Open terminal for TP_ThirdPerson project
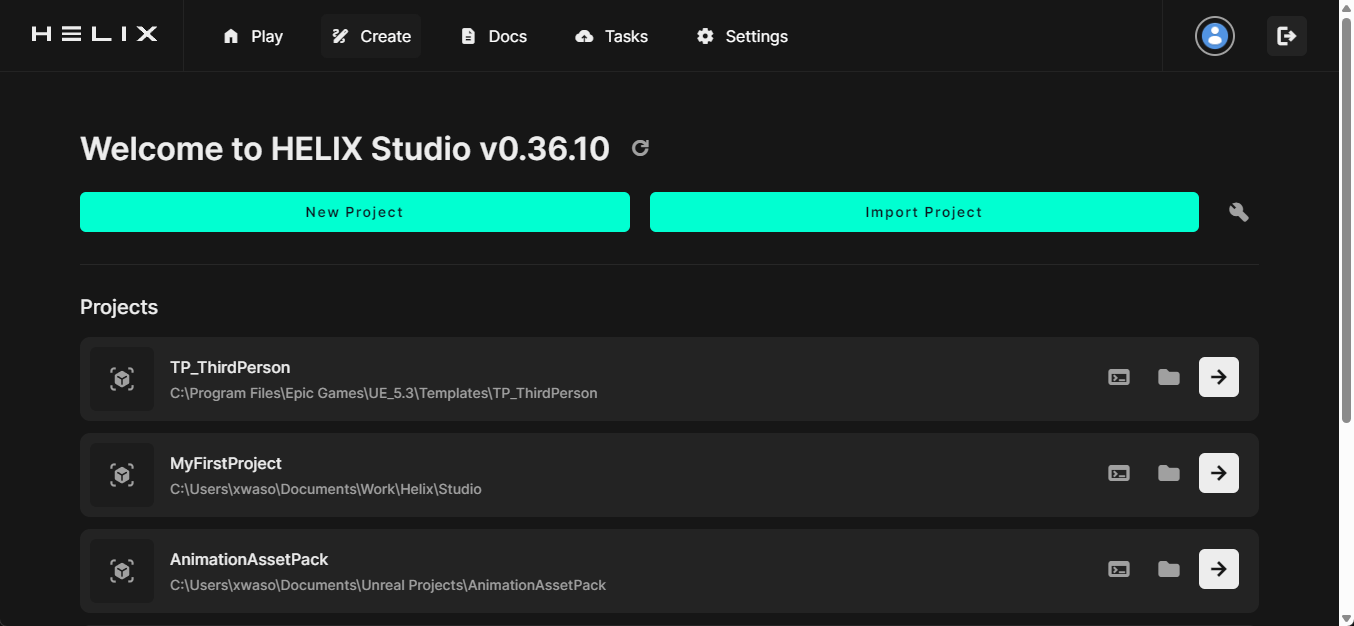Screen dimensions: 1354x626 pyautogui.click(x=1119, y=377)
